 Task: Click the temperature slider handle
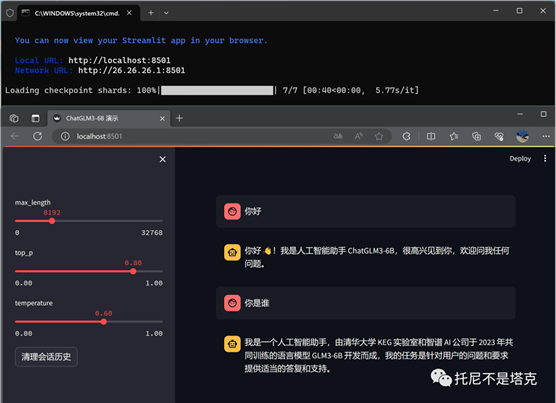[104, 321]
